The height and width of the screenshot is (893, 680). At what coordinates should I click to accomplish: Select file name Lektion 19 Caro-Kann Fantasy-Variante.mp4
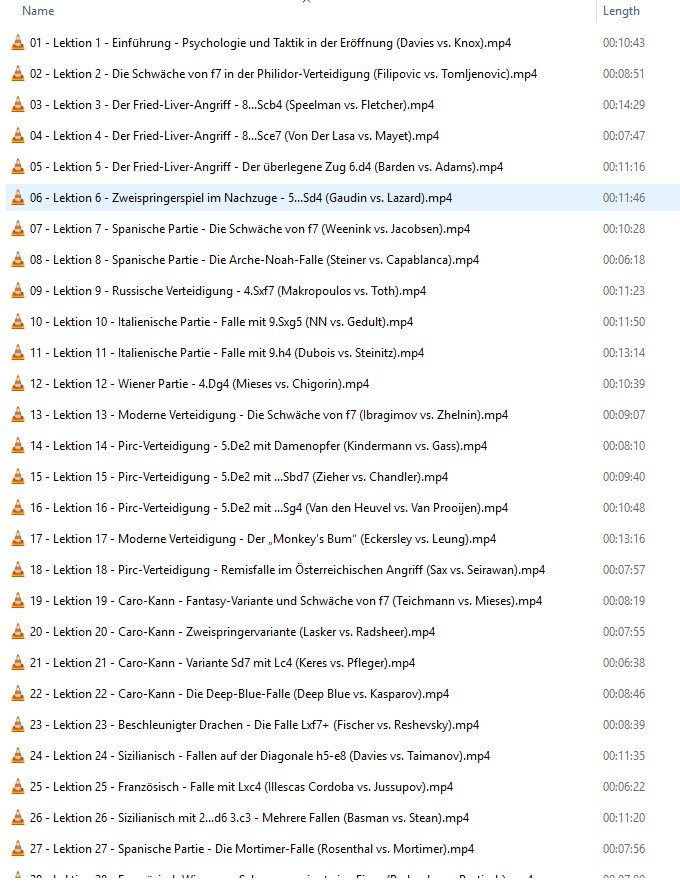[286, 601]
